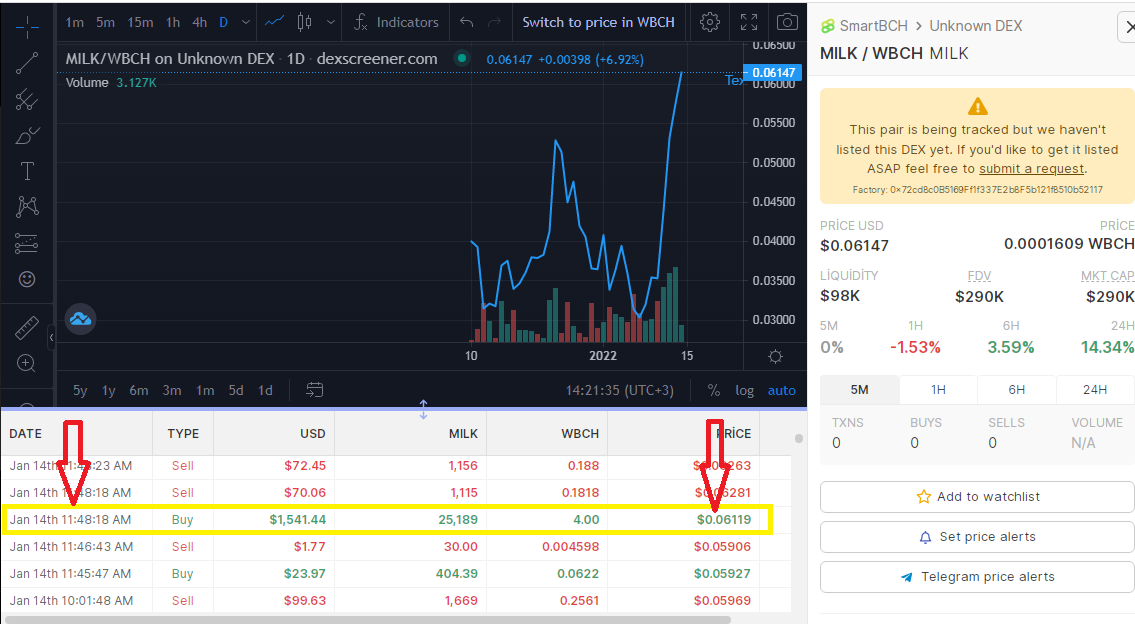The height and width of the screenshot is (624, 1135).
Task: Activate the zoom in tool
Action: [27, 363]
